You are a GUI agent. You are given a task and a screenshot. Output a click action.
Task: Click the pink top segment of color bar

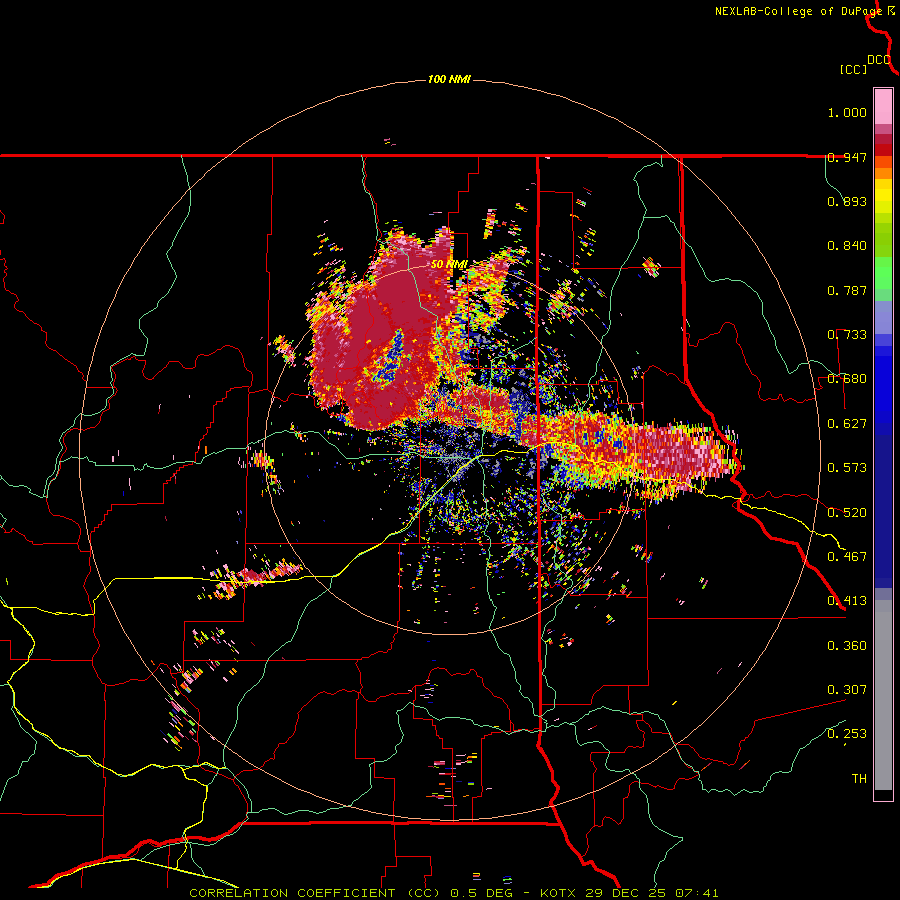click(x=883, y=106)
